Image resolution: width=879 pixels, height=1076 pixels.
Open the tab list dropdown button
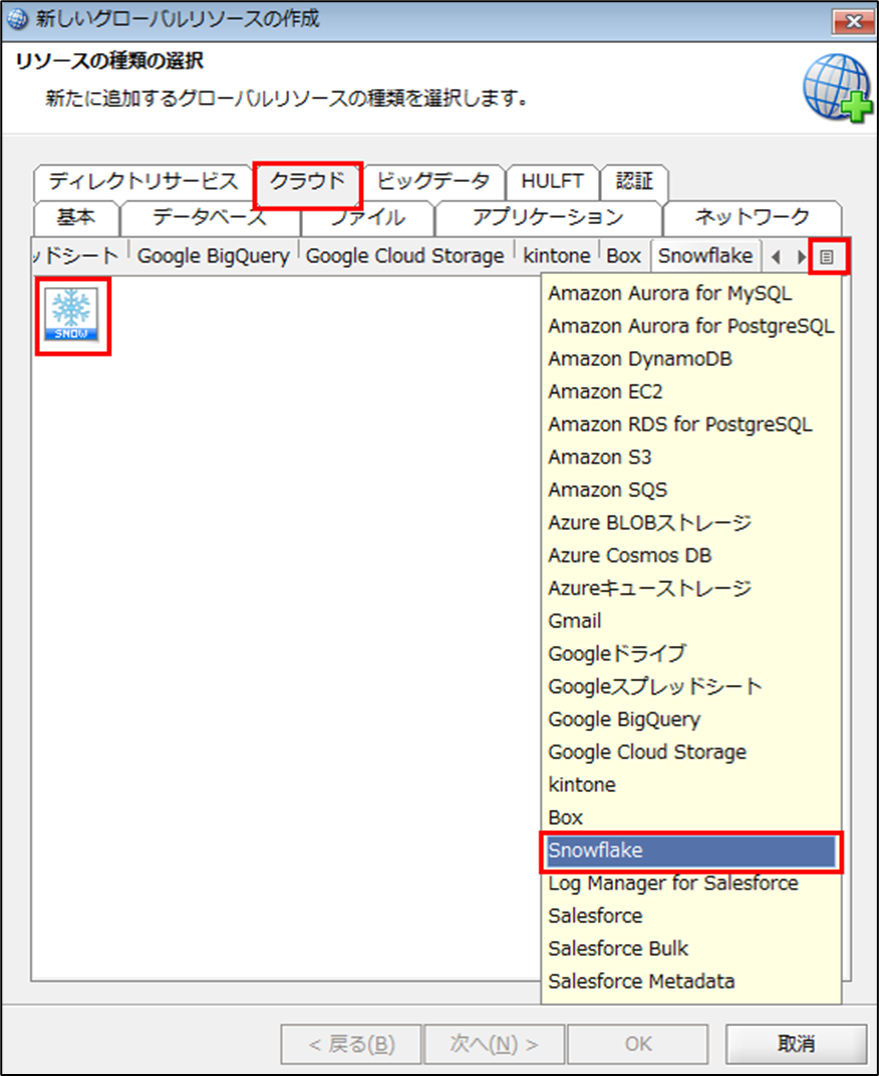(x=827, y=257)
